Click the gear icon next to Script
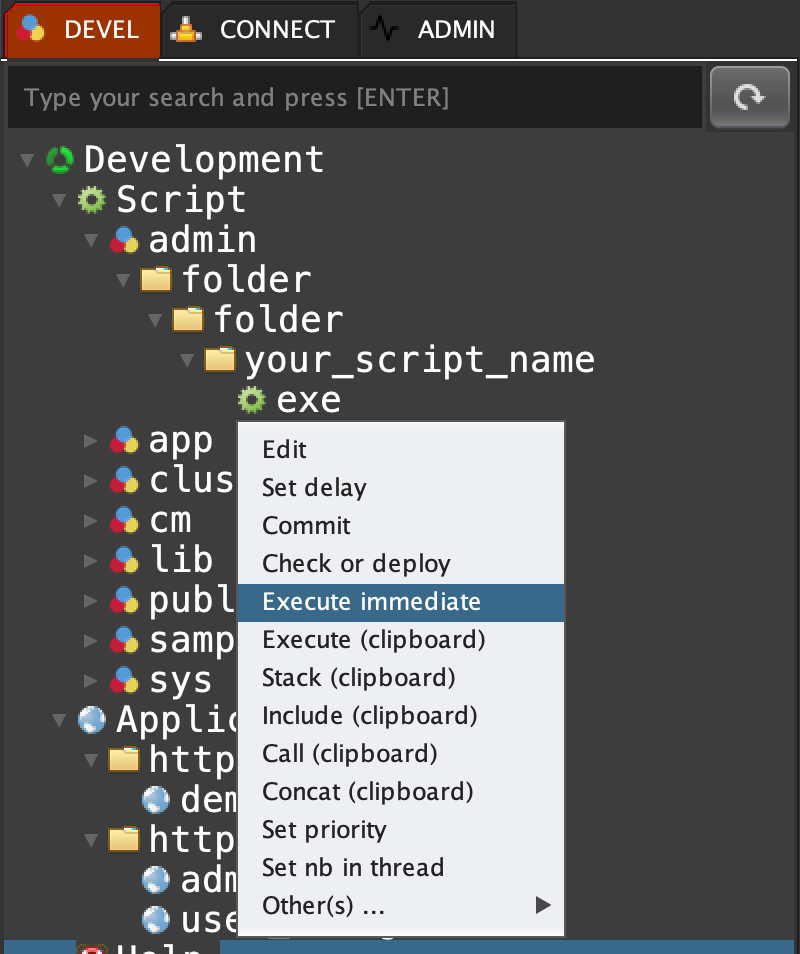800x954 pixels. tap(92, 199)
